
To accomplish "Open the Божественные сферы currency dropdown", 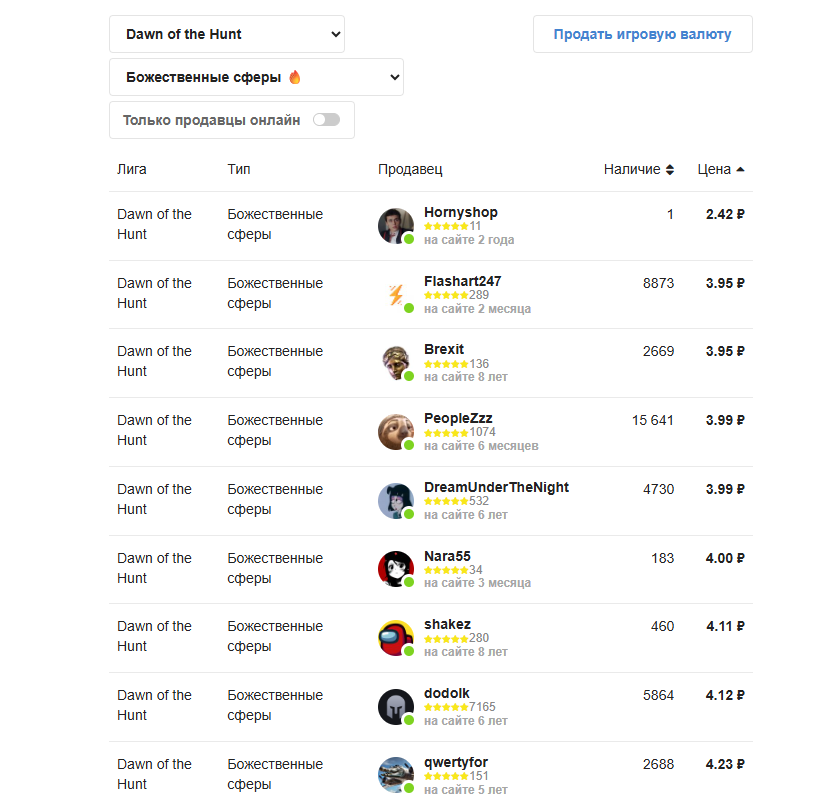I will click(256, 77).
